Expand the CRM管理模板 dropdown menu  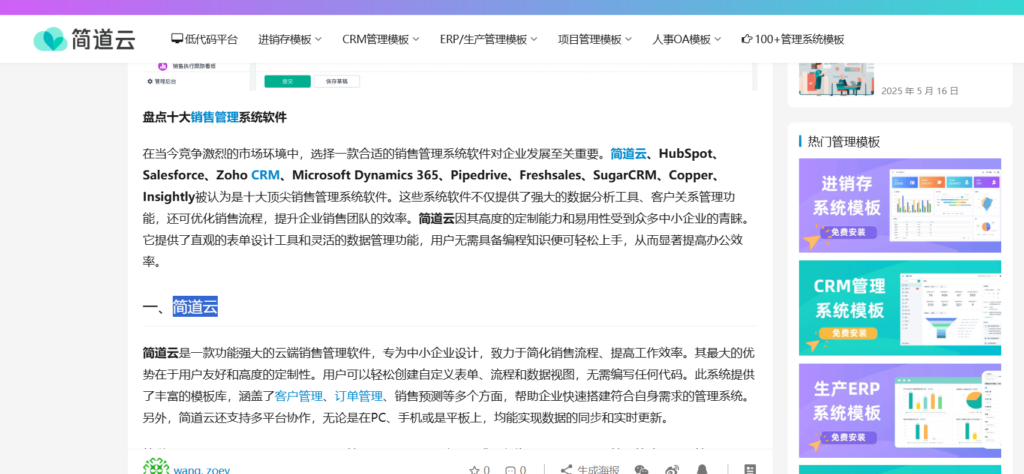point(380,40)
